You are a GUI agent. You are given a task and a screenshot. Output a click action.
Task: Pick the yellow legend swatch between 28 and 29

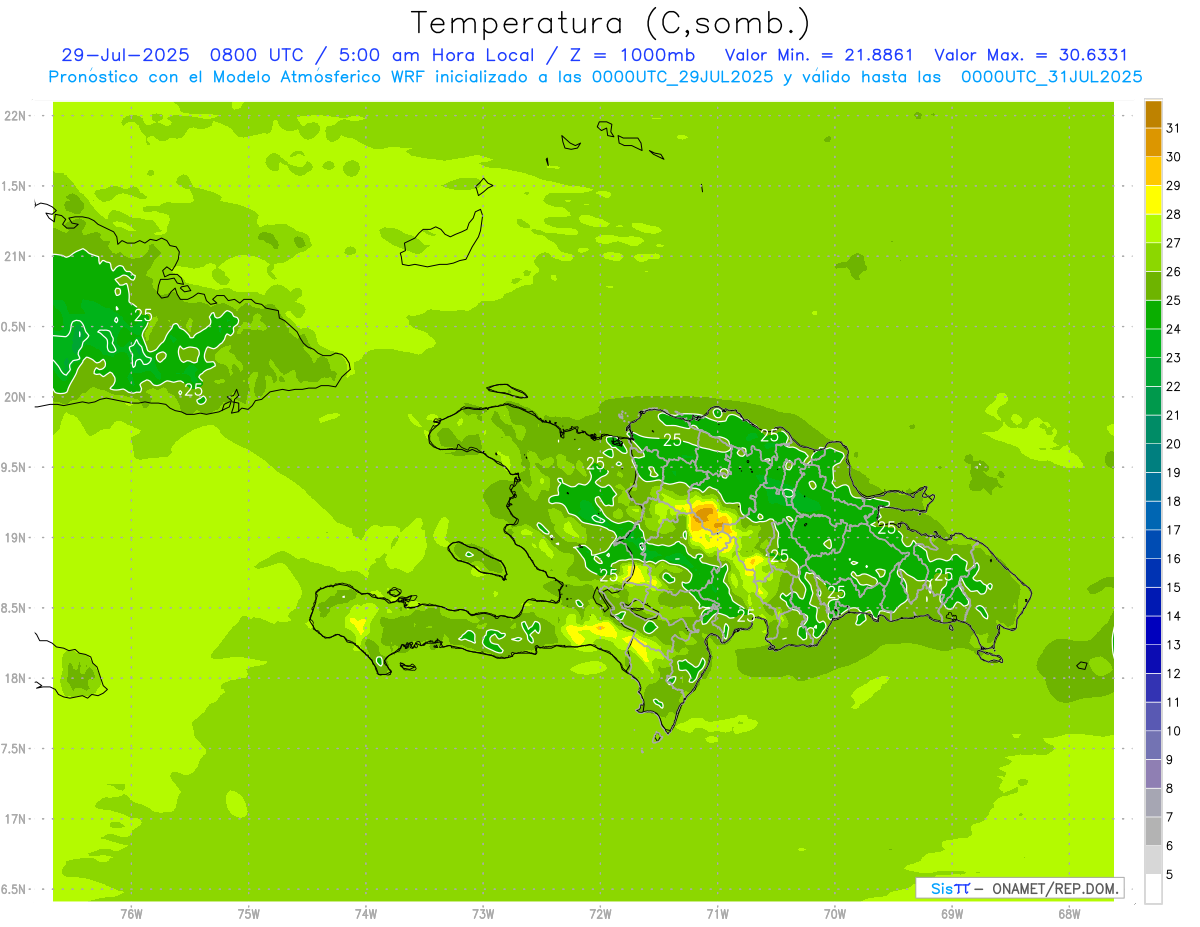point(1153,200)
